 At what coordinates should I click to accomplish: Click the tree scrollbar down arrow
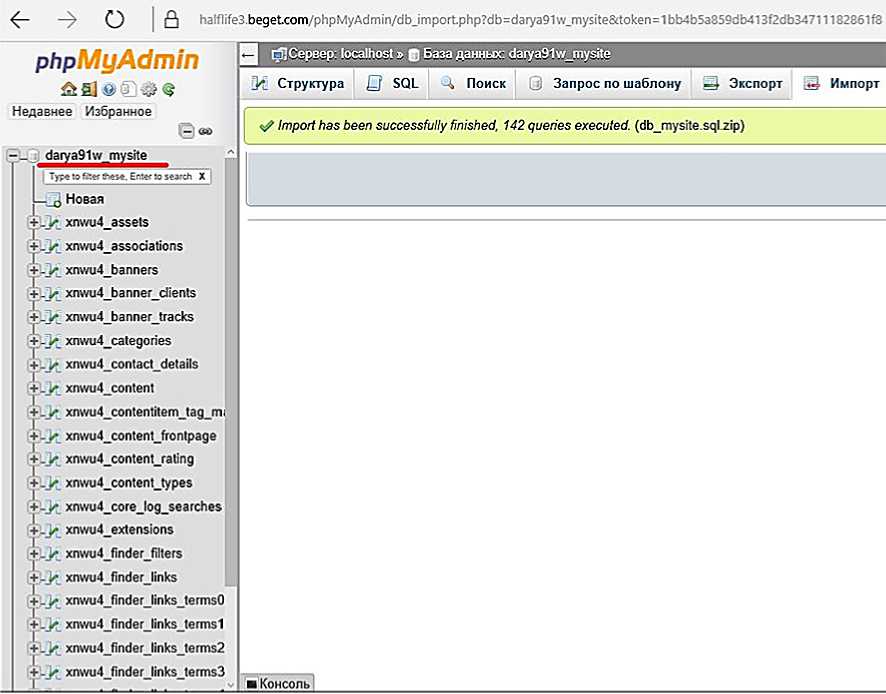[231, 685]
